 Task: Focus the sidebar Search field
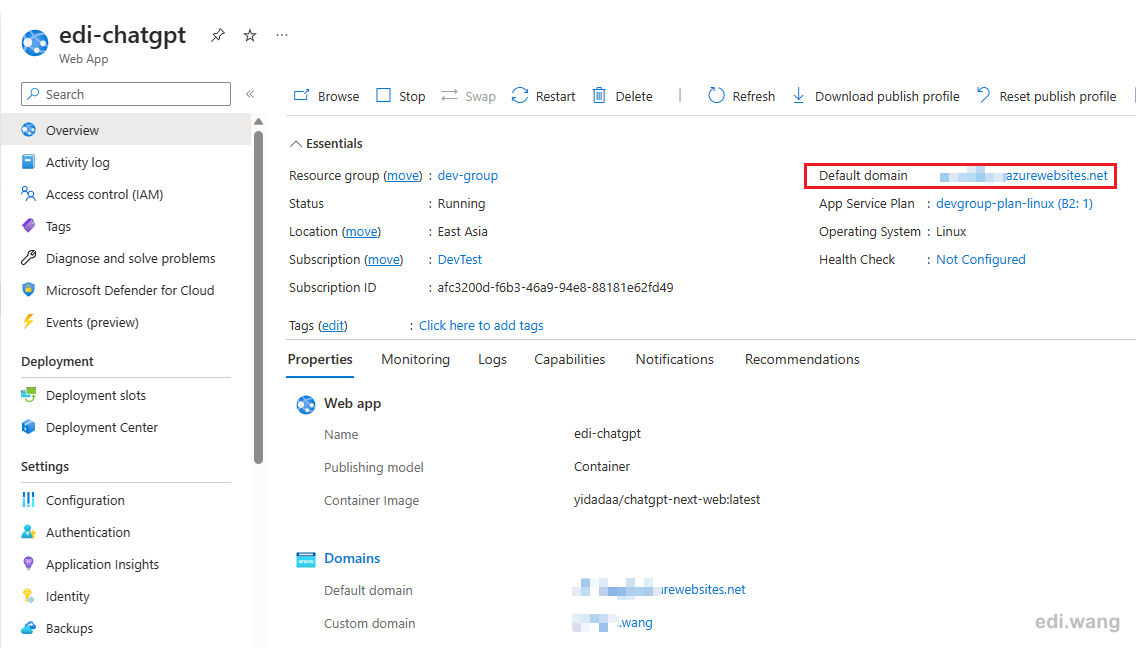[x=126, y=94]
